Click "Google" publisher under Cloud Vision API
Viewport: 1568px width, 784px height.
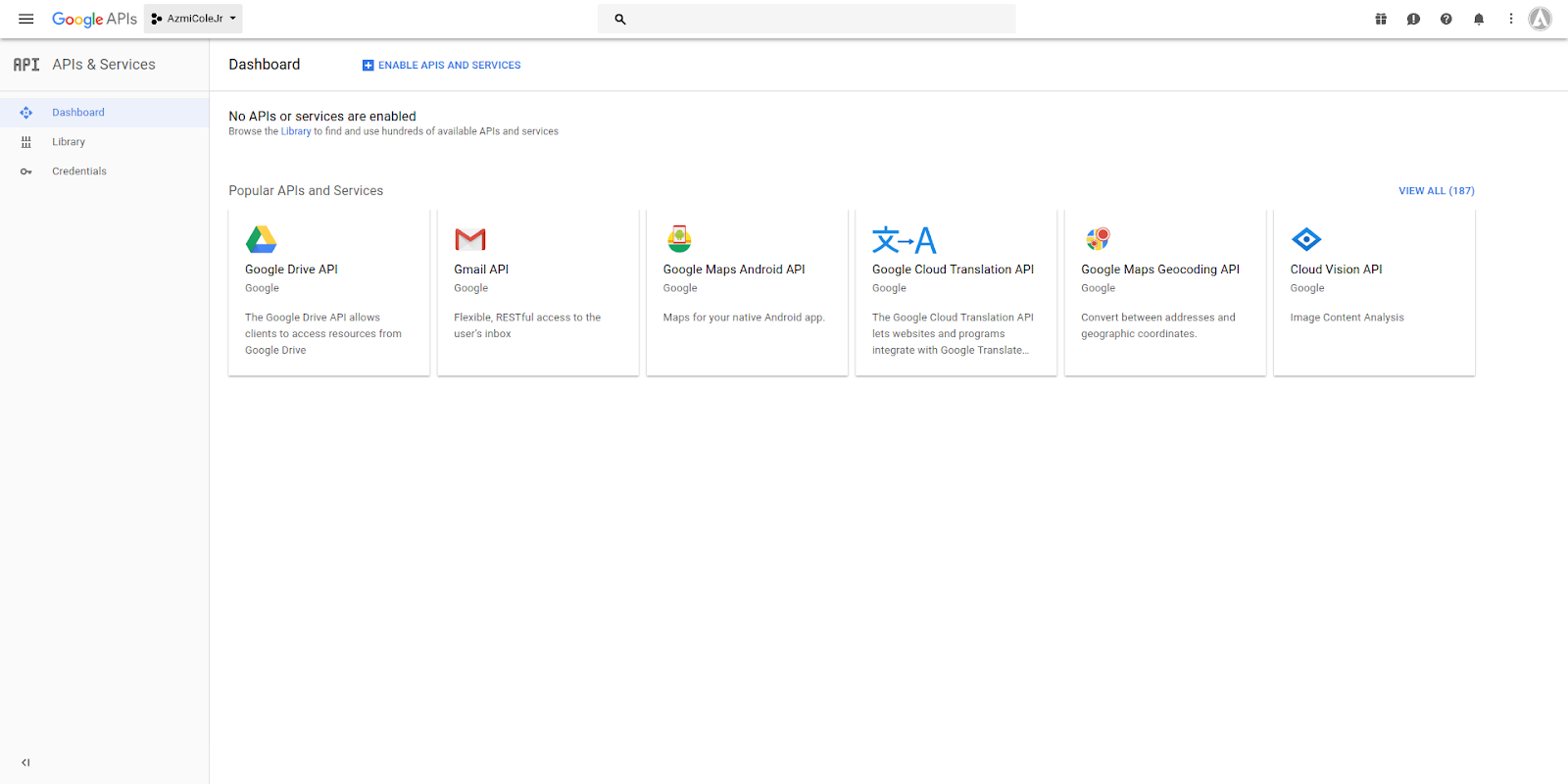1307,288
